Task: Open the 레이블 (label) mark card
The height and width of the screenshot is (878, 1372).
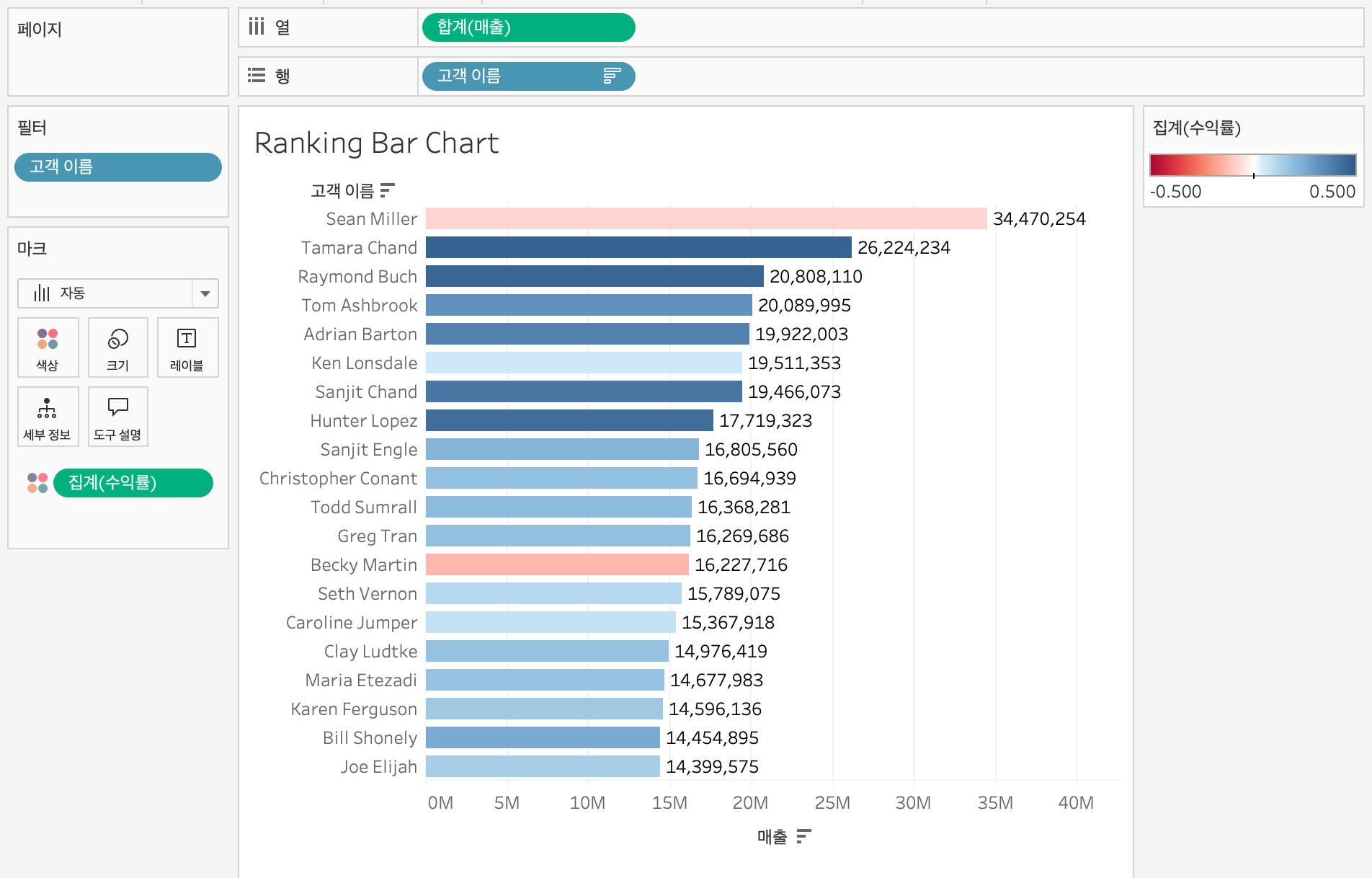Action: click(187, 347)
